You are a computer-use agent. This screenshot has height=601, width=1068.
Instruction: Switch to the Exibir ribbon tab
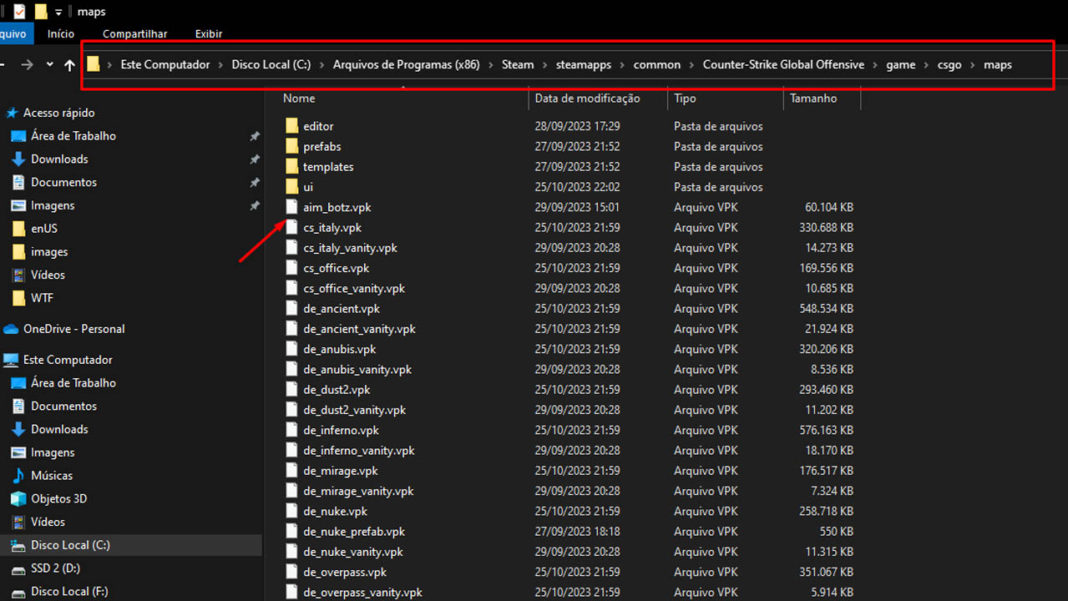(208, 34)
